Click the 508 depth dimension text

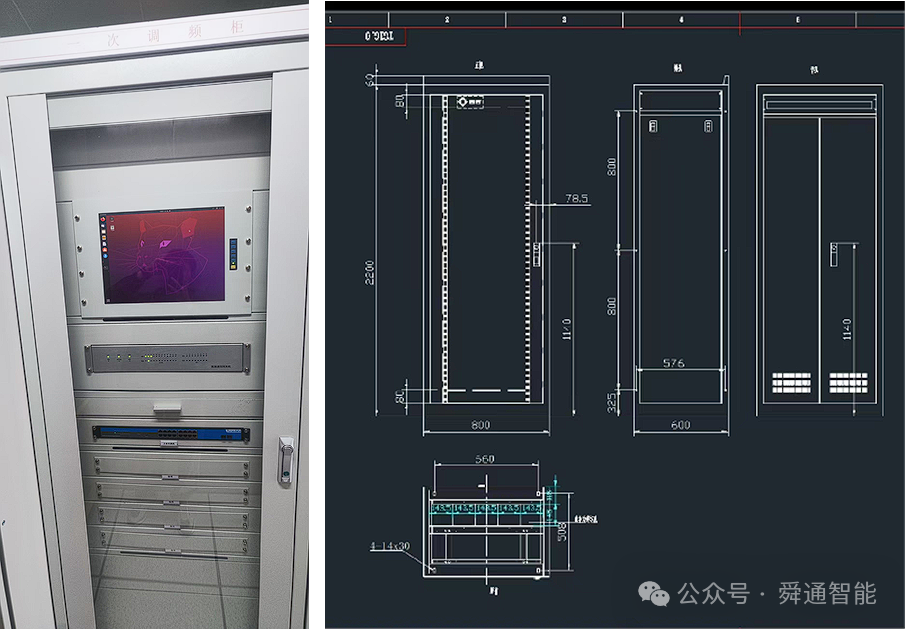click(x=562, y=531)
